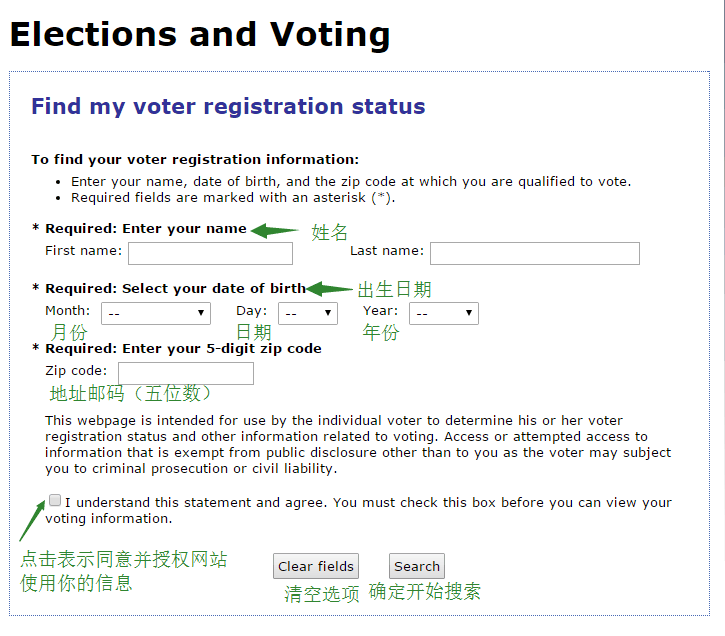
Task: Click the 'Zip code:' label
Action: [76, 371]
